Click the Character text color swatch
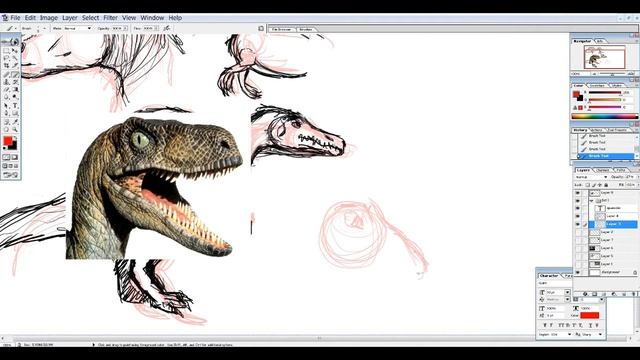This screenshot has width=640, height=360. (x=589, y=315)
